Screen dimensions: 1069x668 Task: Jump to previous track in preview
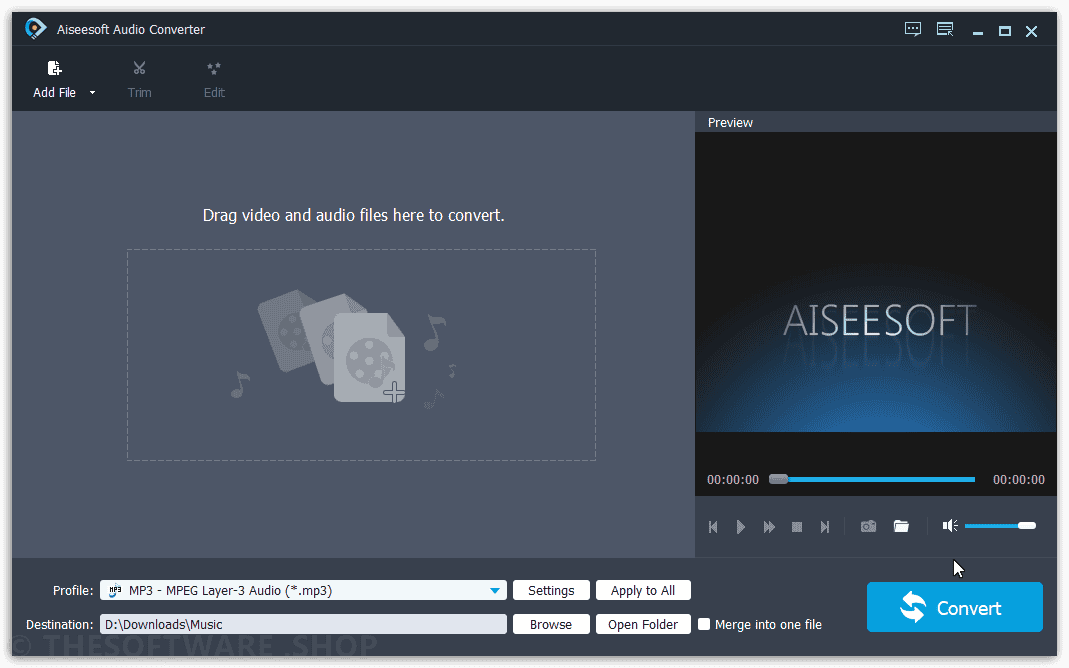click(713, 527)
